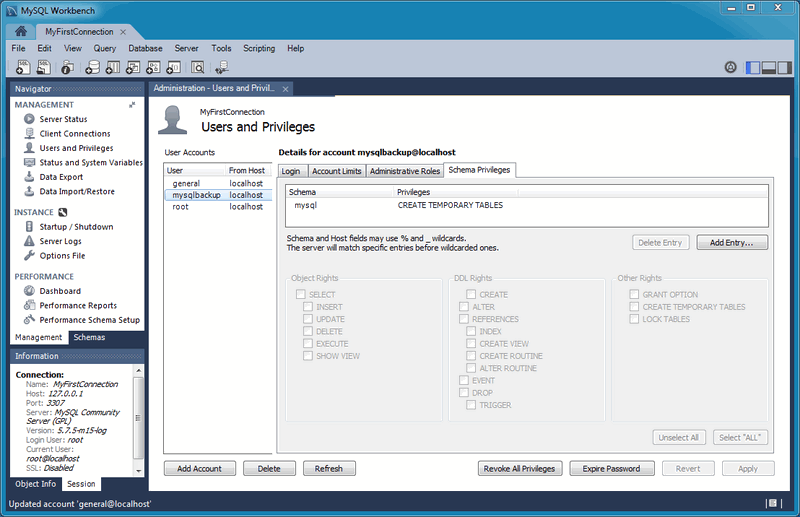This screenshot has width=800, height=517.
Task: Select the general user account row
Action: tap(218, 183)
